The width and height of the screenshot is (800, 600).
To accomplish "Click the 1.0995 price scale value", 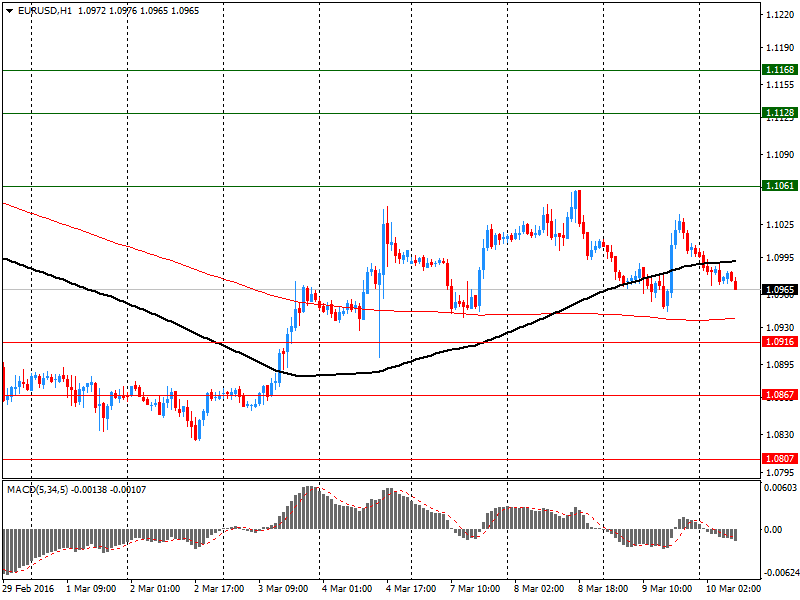I will point(780,258).
